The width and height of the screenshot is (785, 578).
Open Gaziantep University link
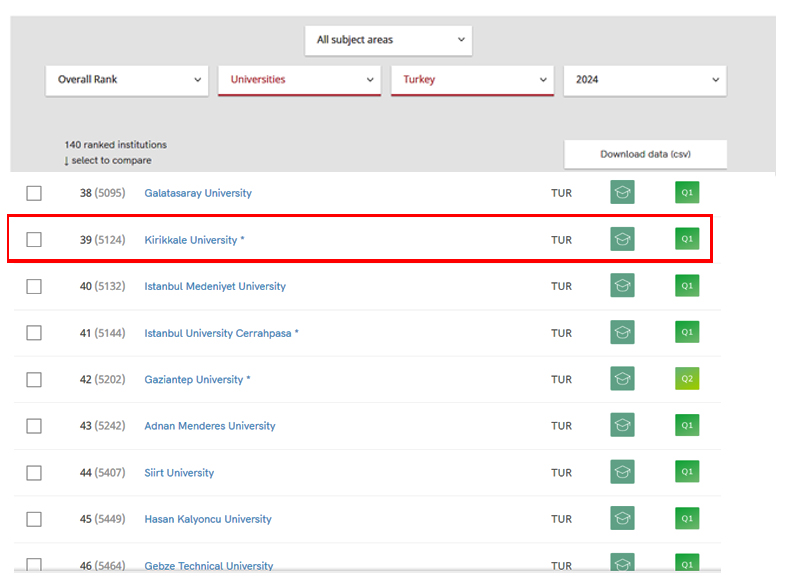click(x=194, y=380)
